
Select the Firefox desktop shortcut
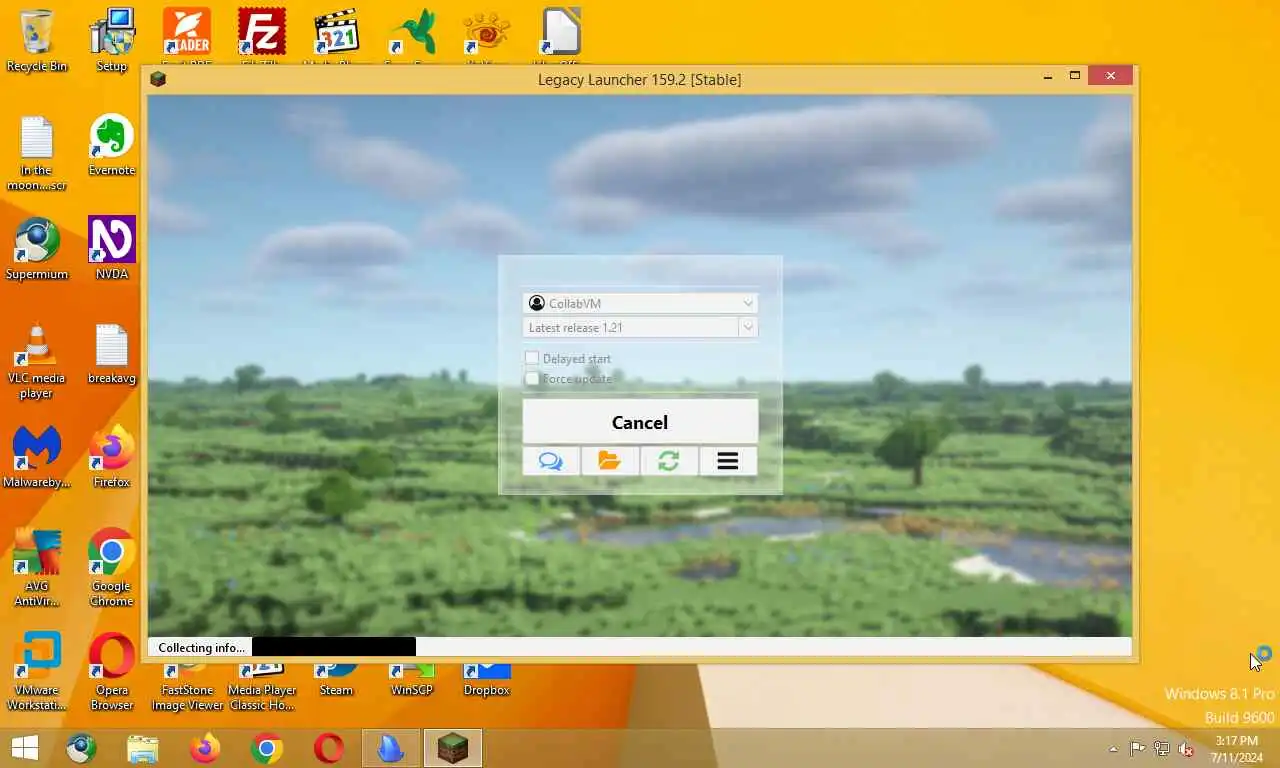(x=112, y=458)
